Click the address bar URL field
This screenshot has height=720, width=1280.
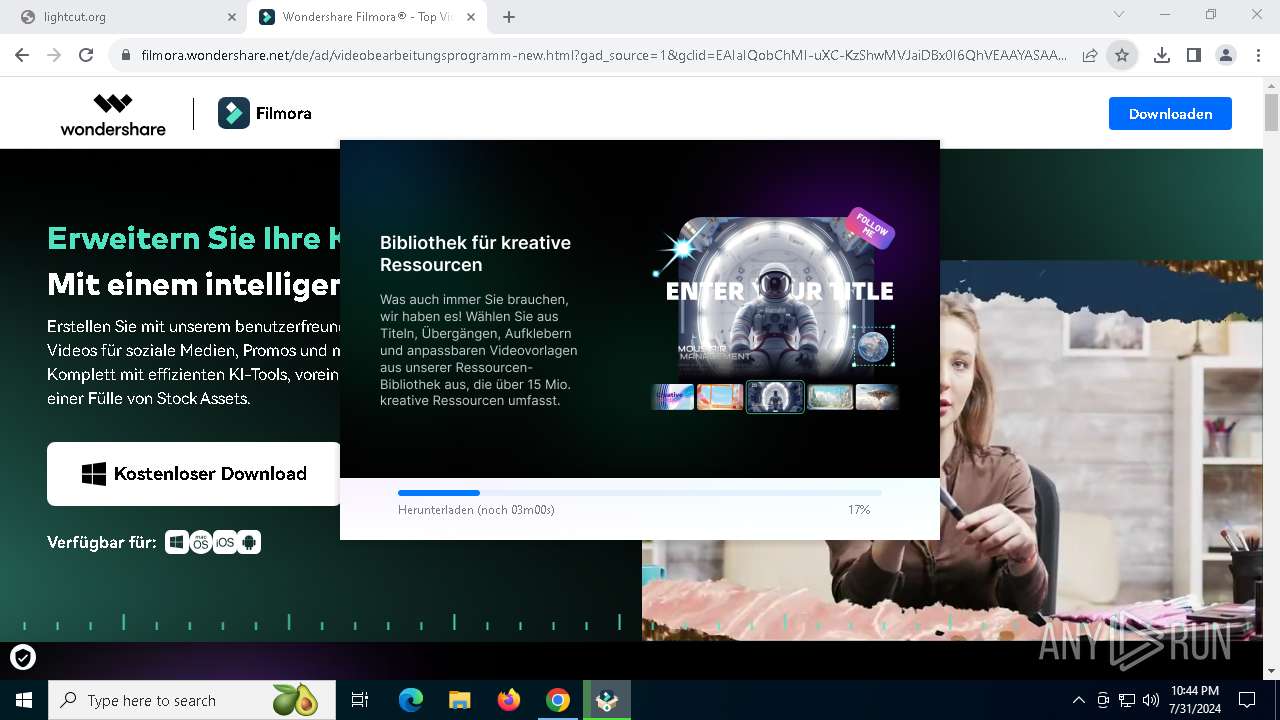click(x=604, y=56)
